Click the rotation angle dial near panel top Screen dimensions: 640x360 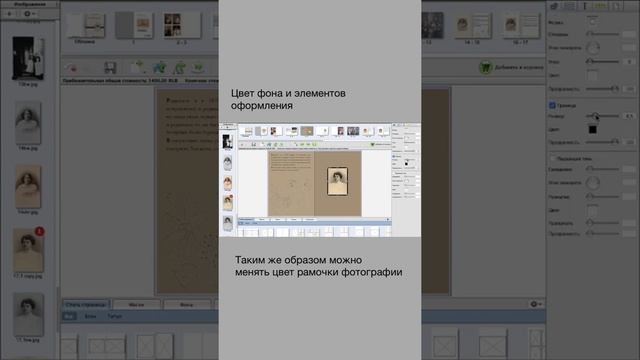(593, 48)
